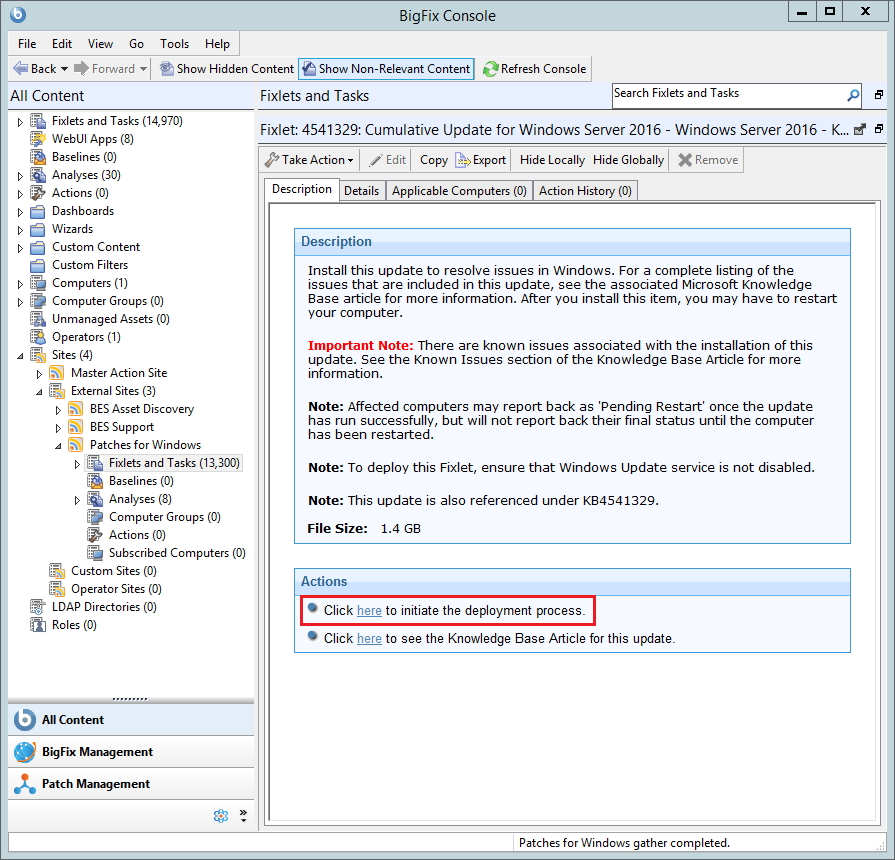Click the Computers (1) icon

point(38,283)
